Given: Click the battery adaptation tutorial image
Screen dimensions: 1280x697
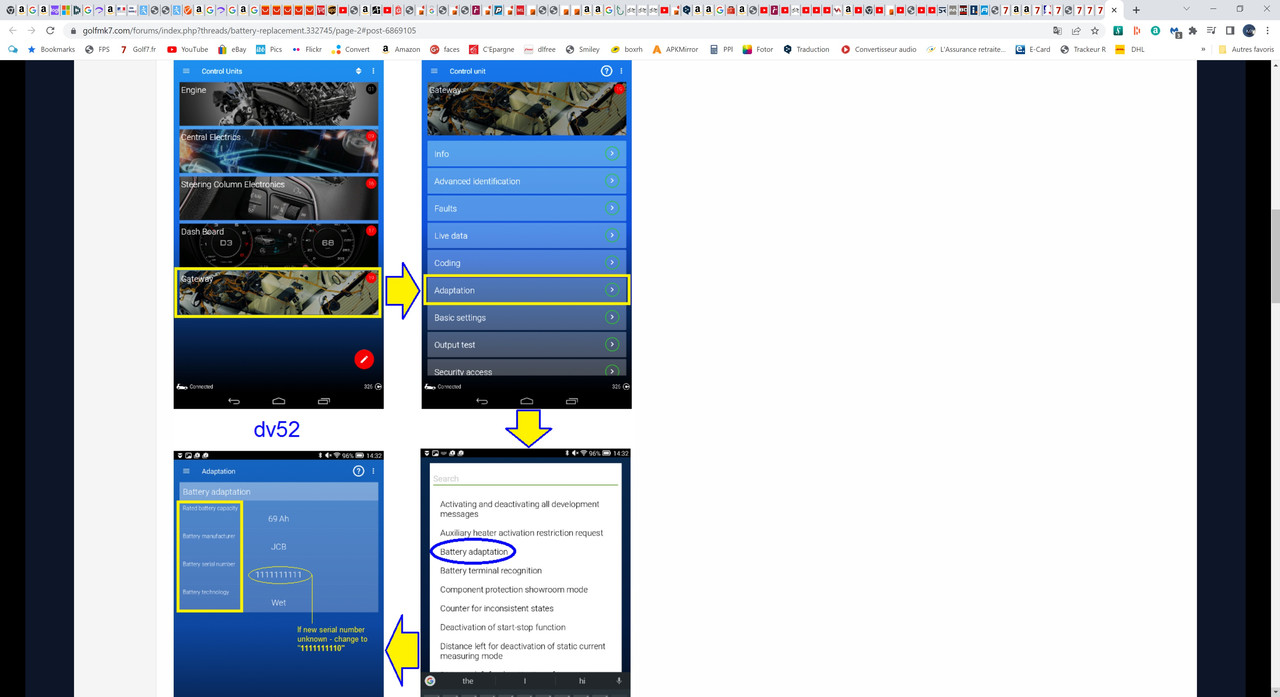Looking at the screenshot, I should (x=402, y=379).
